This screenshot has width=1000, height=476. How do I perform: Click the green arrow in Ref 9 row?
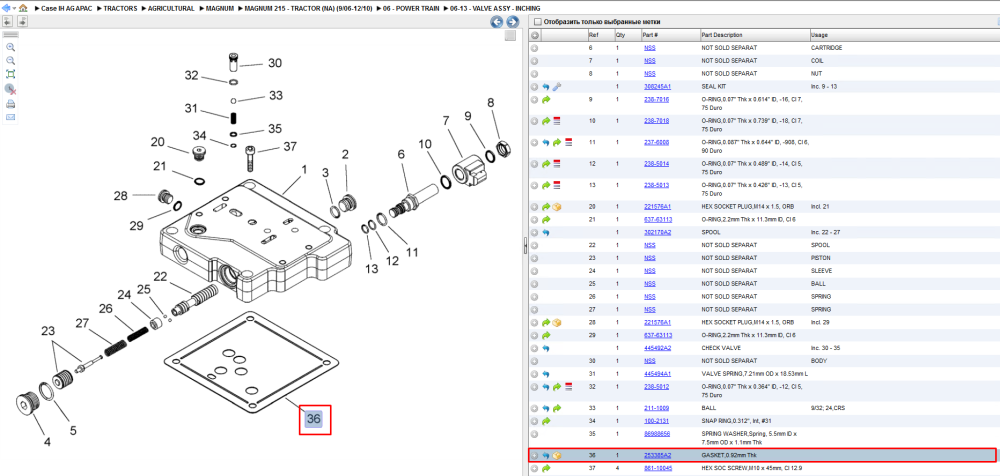point(546,100)
